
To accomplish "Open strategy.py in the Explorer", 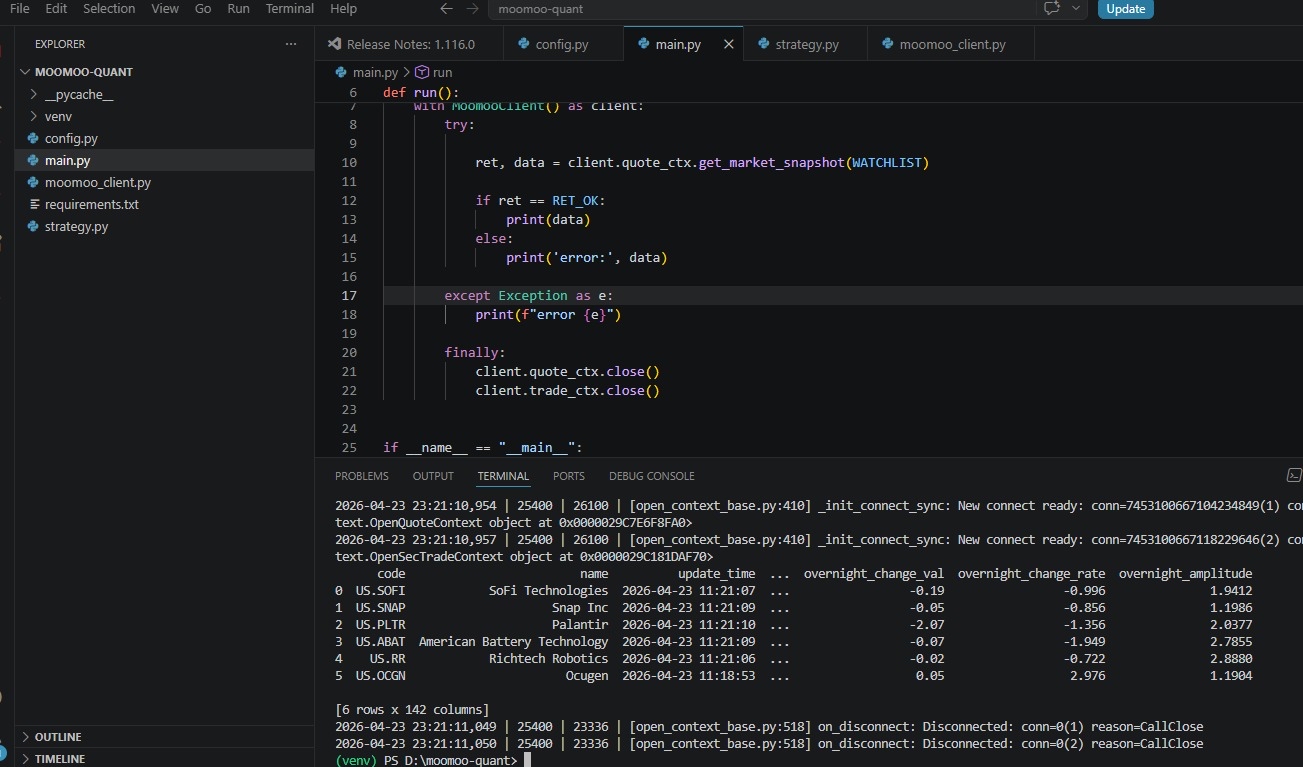I will [76, 227].
